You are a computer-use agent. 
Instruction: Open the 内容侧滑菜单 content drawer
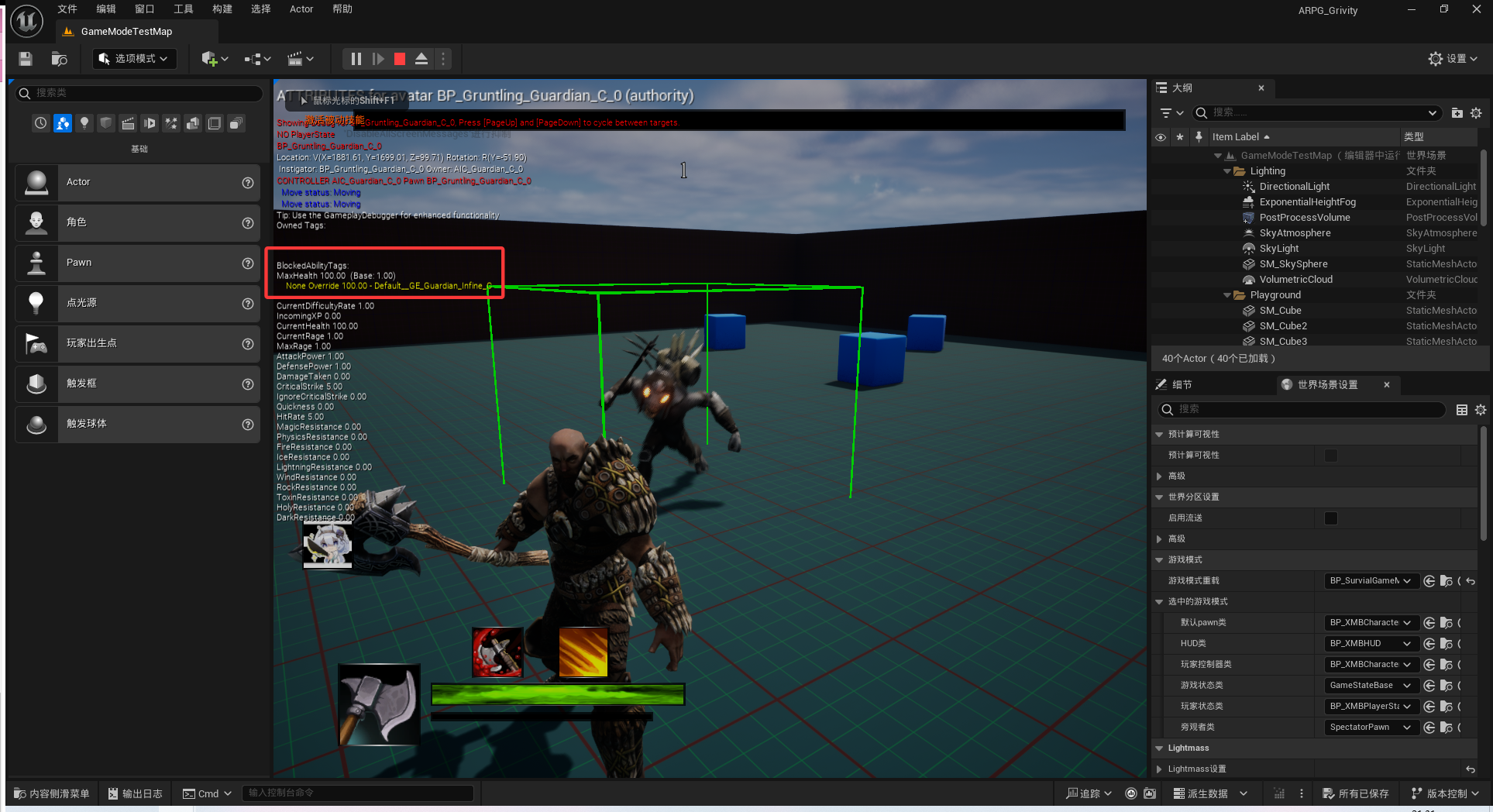(x=51, y=794)
